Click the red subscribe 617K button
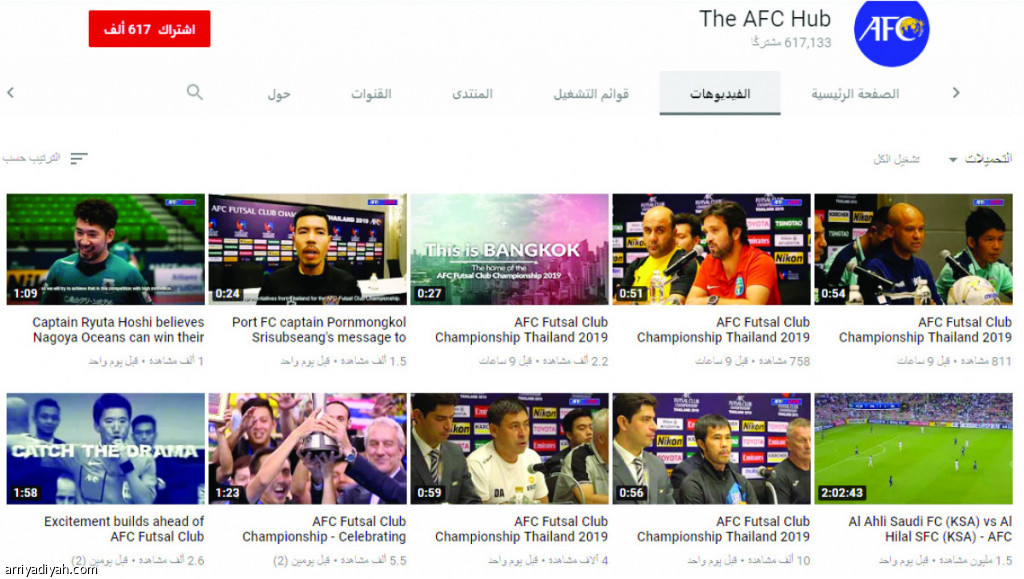 [x=150, y=29]
